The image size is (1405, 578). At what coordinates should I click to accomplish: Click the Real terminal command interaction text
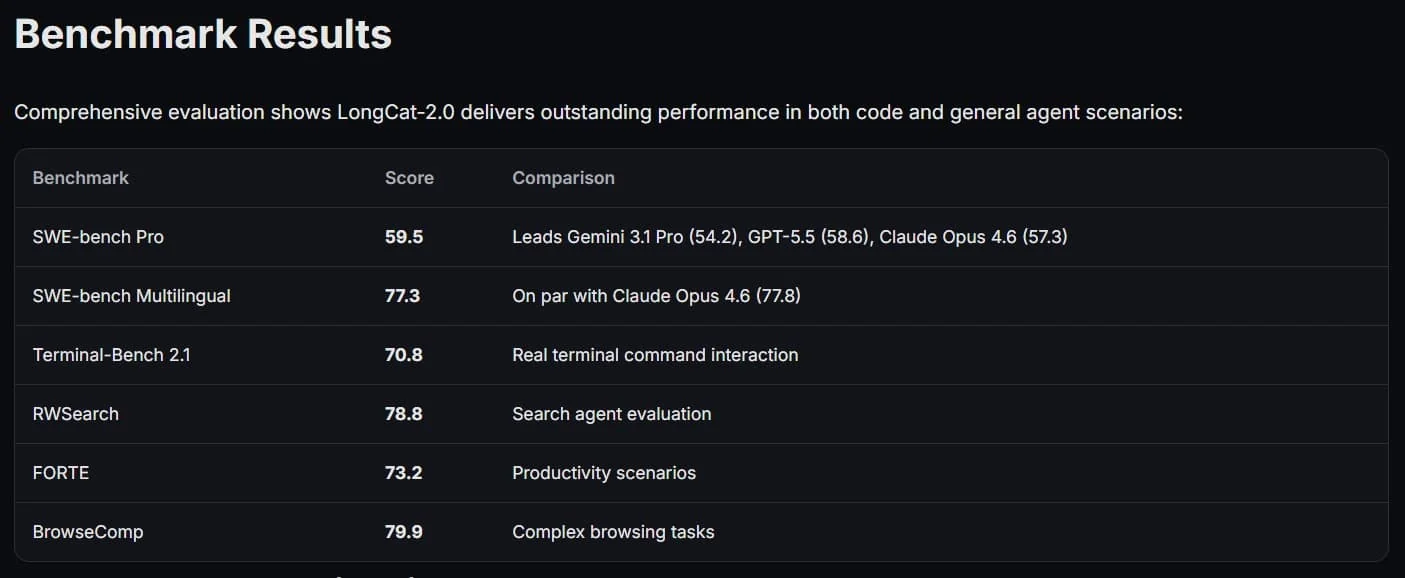point(655,355)
